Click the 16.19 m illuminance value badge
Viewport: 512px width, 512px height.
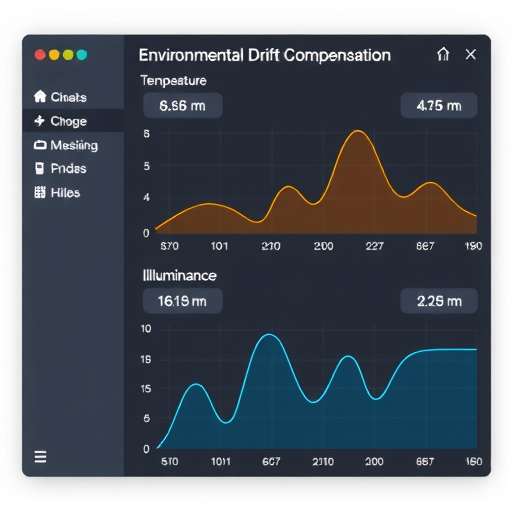click(183, 301)
